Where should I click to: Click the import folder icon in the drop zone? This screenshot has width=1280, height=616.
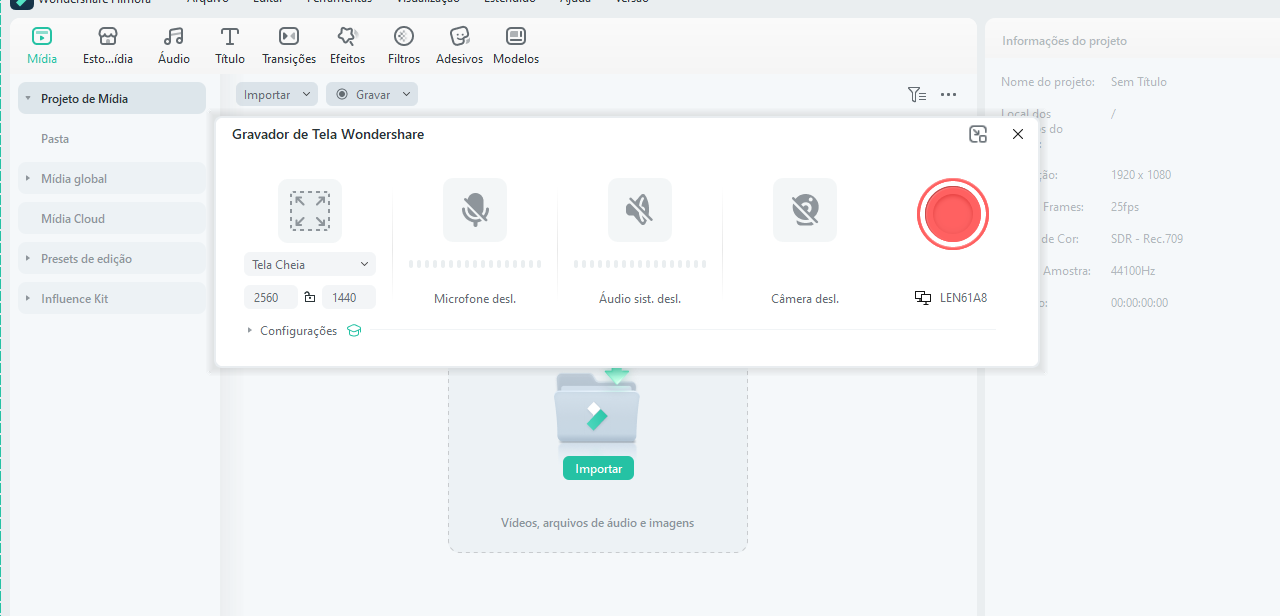[597, 407]
